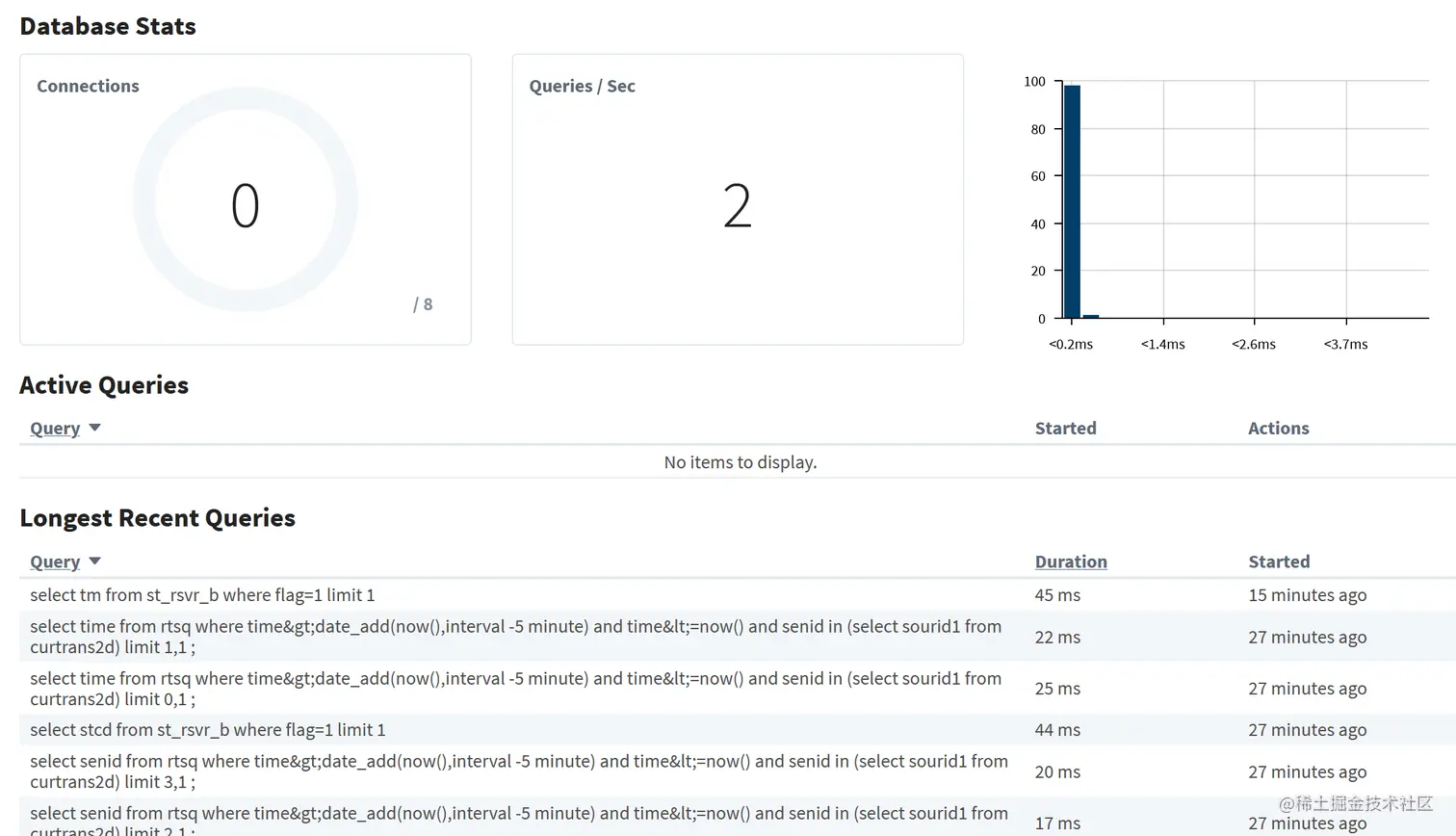The width and height of the screenshot is (1456, 836).
Task: Sort recent queries by Duration column
Action: (x=1071, y=562)
